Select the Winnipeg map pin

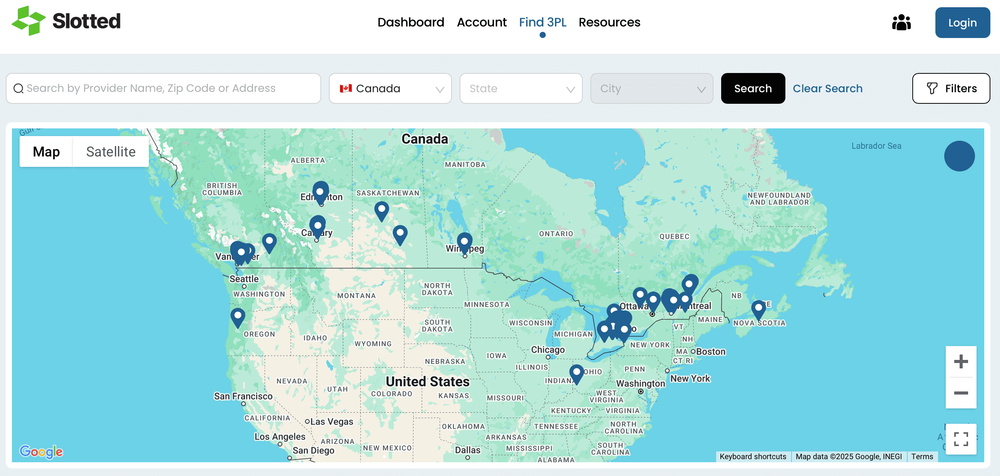pos(464,241)
